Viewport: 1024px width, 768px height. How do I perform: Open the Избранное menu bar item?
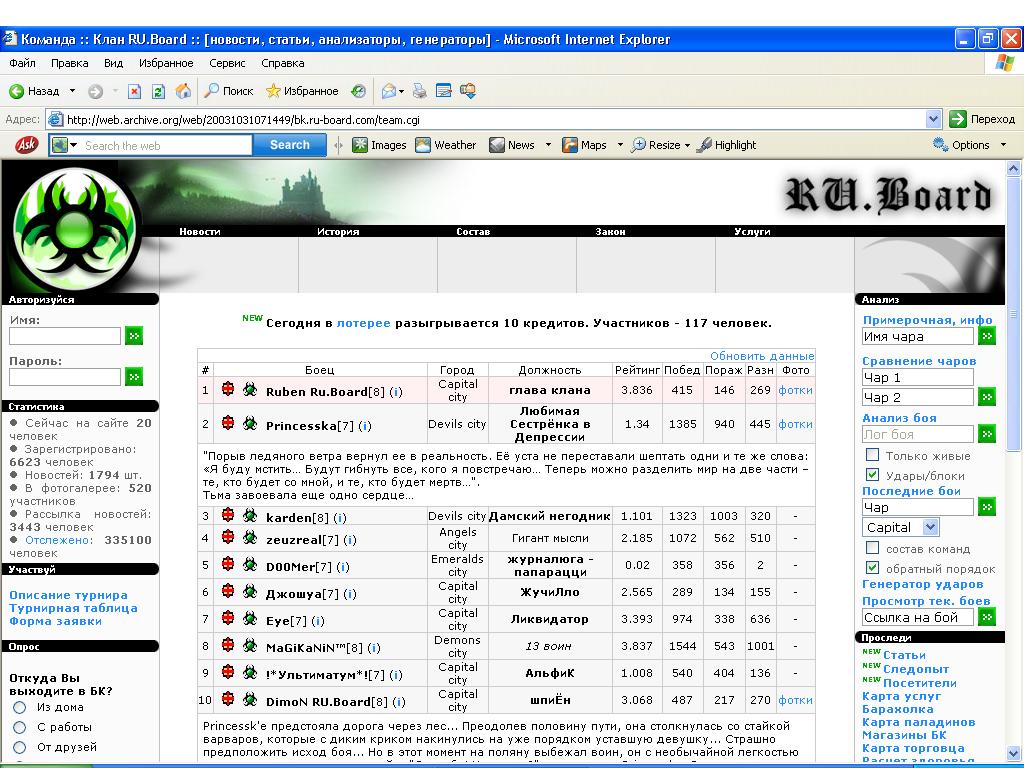click(x=166, y=63)
